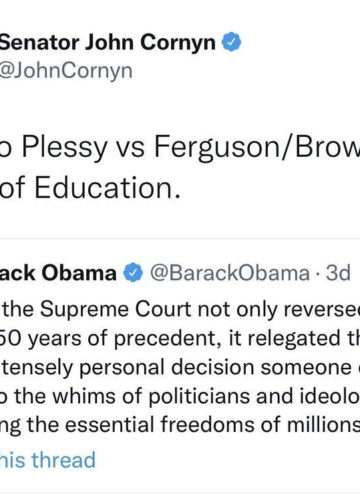
Task: Click the 'whims of politicians' line
Action: click(x=180, y=396)
